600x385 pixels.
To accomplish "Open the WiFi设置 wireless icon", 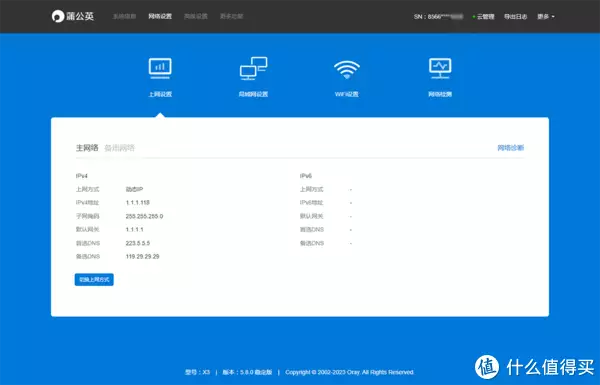I will click(x=346, y=78).
